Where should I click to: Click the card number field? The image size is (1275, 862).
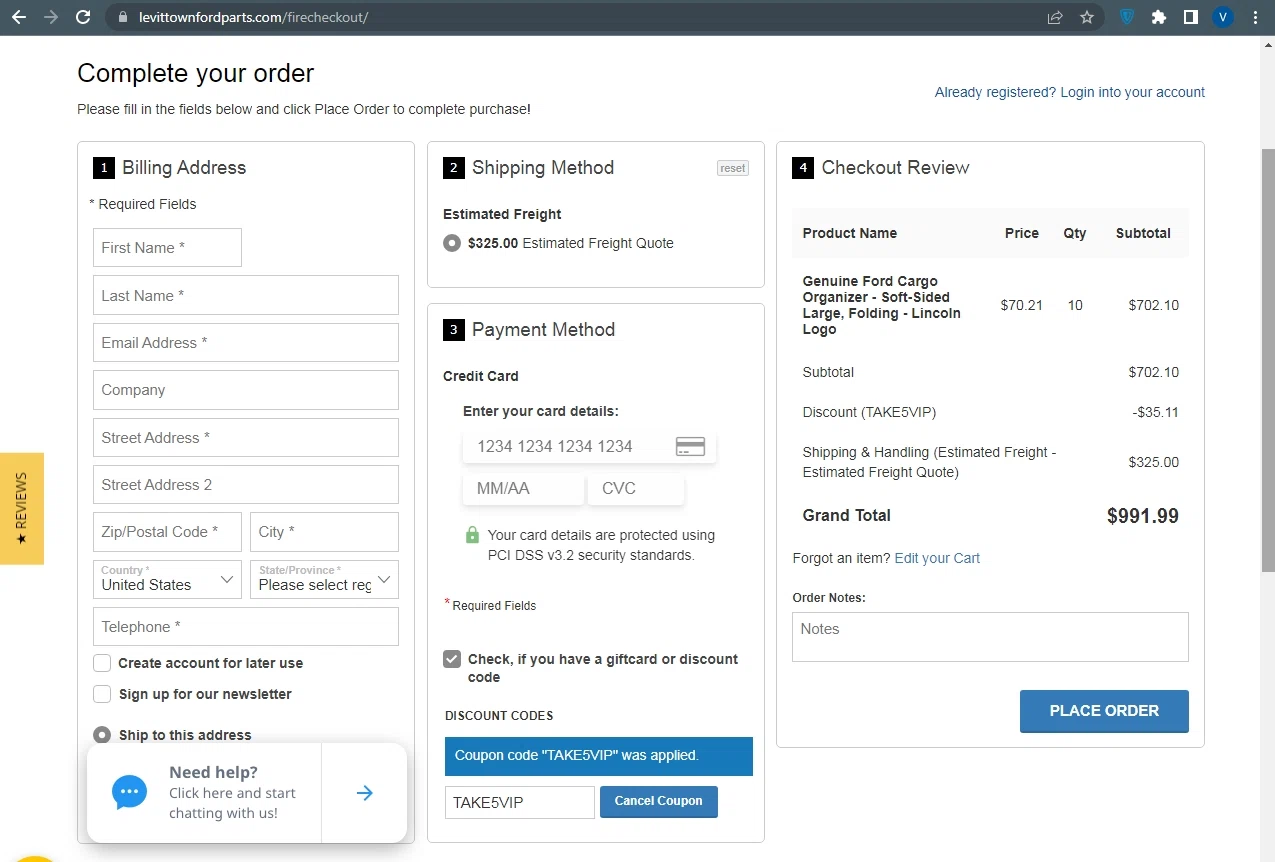tap(589, 446)
